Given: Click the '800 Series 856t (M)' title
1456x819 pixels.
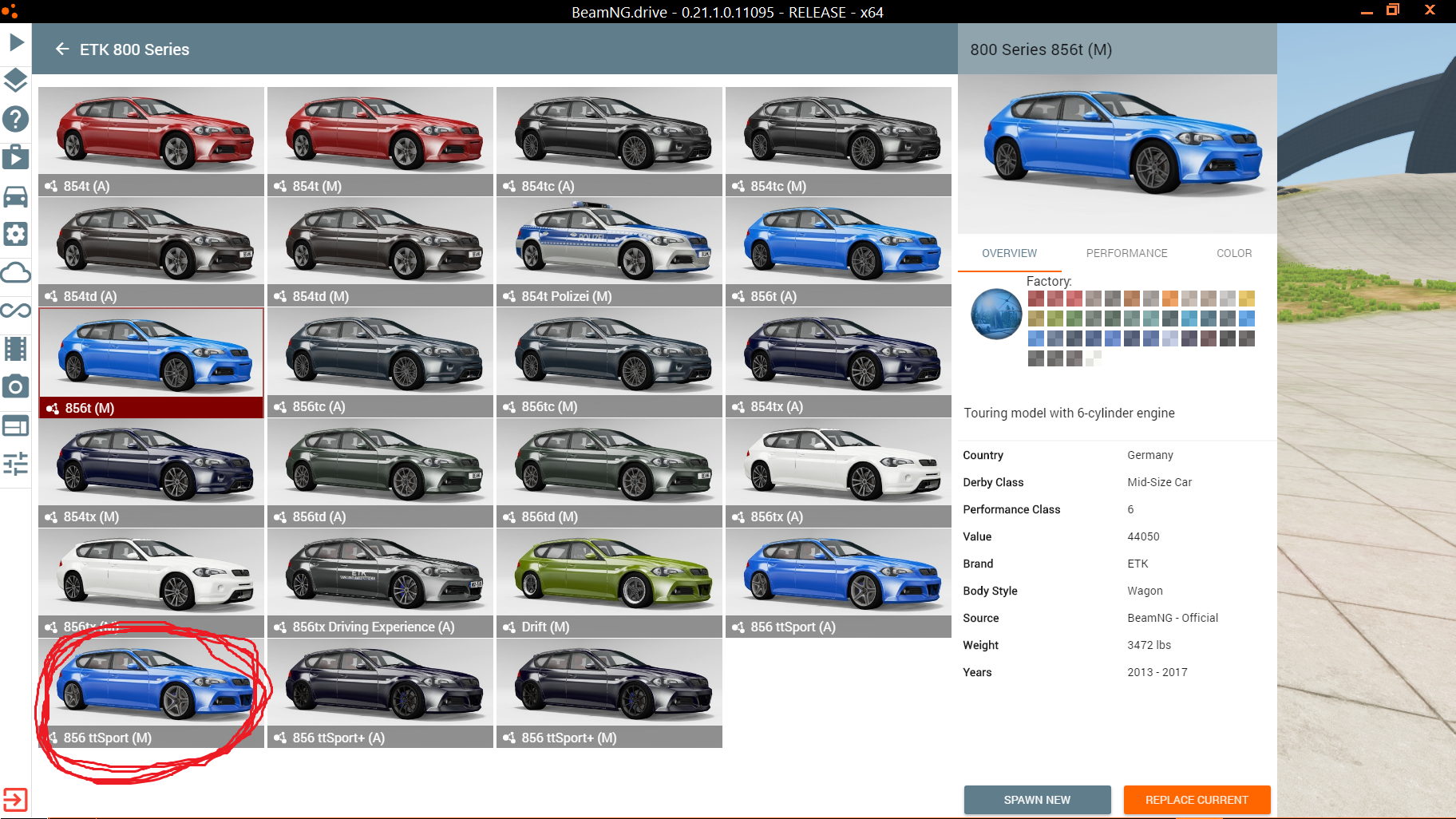Looking at the screenshot, I should pos(1041,49).
